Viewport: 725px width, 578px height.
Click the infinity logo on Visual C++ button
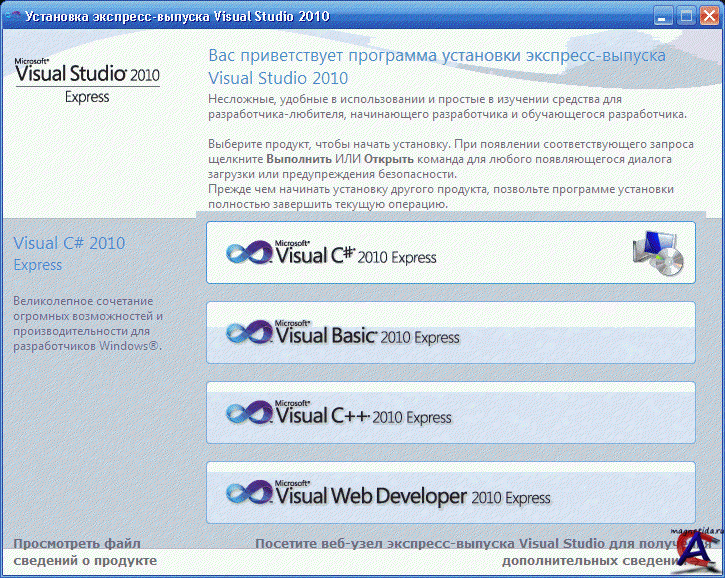click(x=249, y=413)
